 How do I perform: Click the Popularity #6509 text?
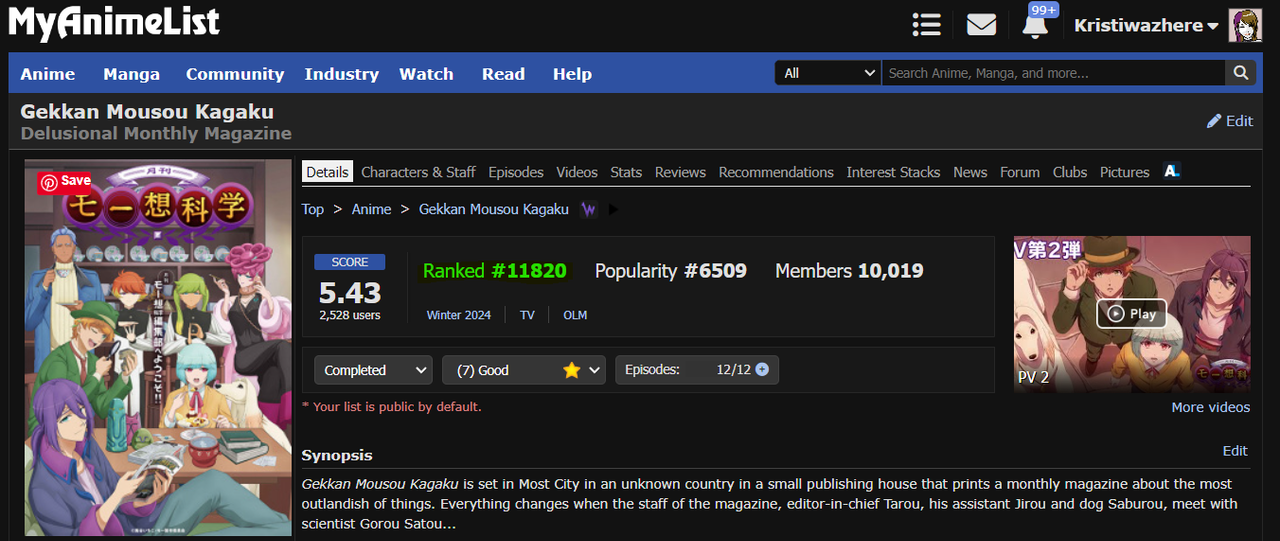[671, 271]
